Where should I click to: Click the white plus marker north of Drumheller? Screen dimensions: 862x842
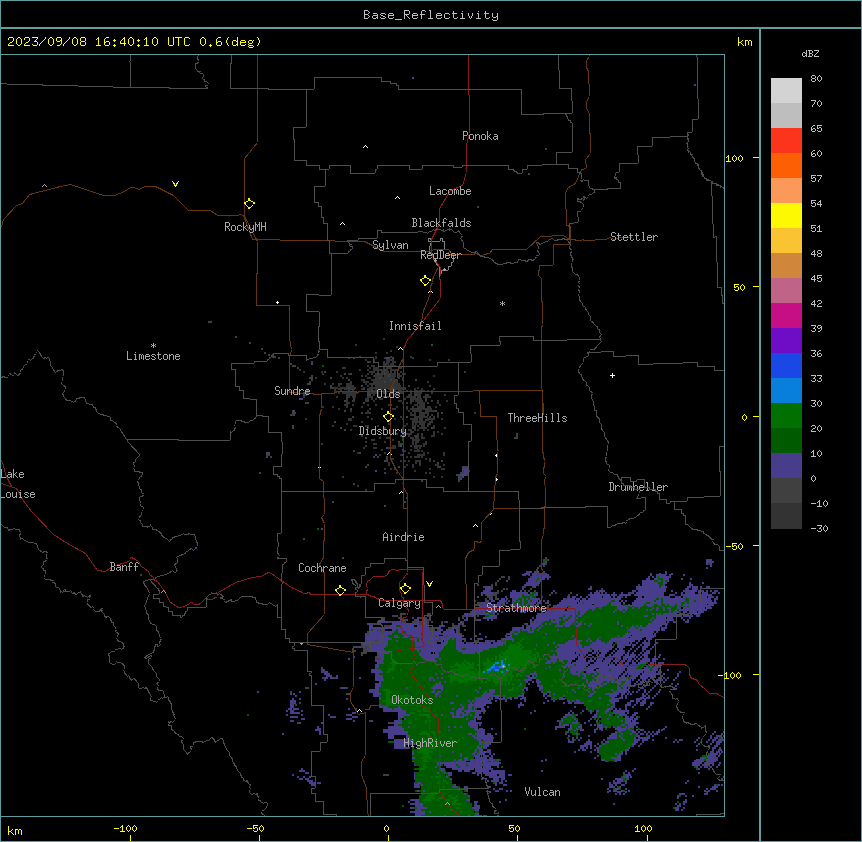point(612,375)
